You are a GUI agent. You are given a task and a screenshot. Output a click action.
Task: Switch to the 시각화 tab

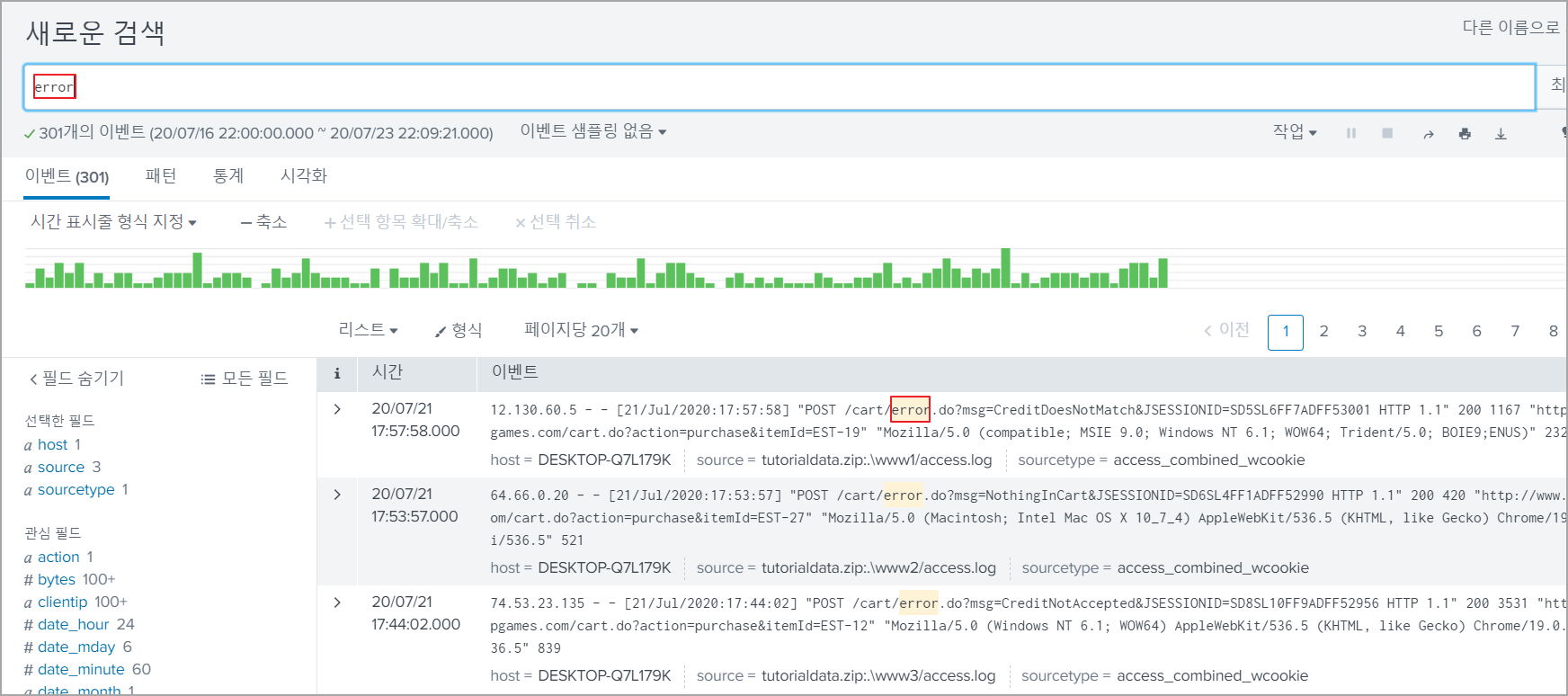(x=304, y=176)
